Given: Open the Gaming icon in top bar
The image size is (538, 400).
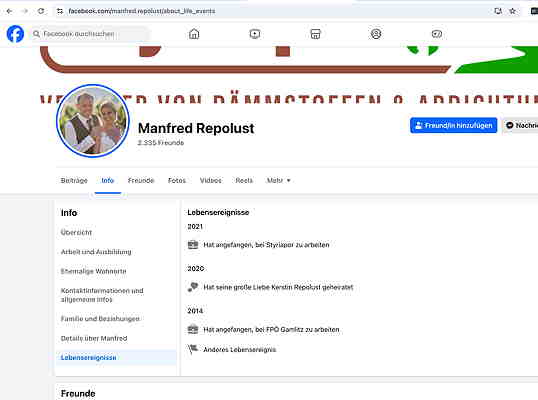Looking at the screenshot, I should click(x=437, y=34).
